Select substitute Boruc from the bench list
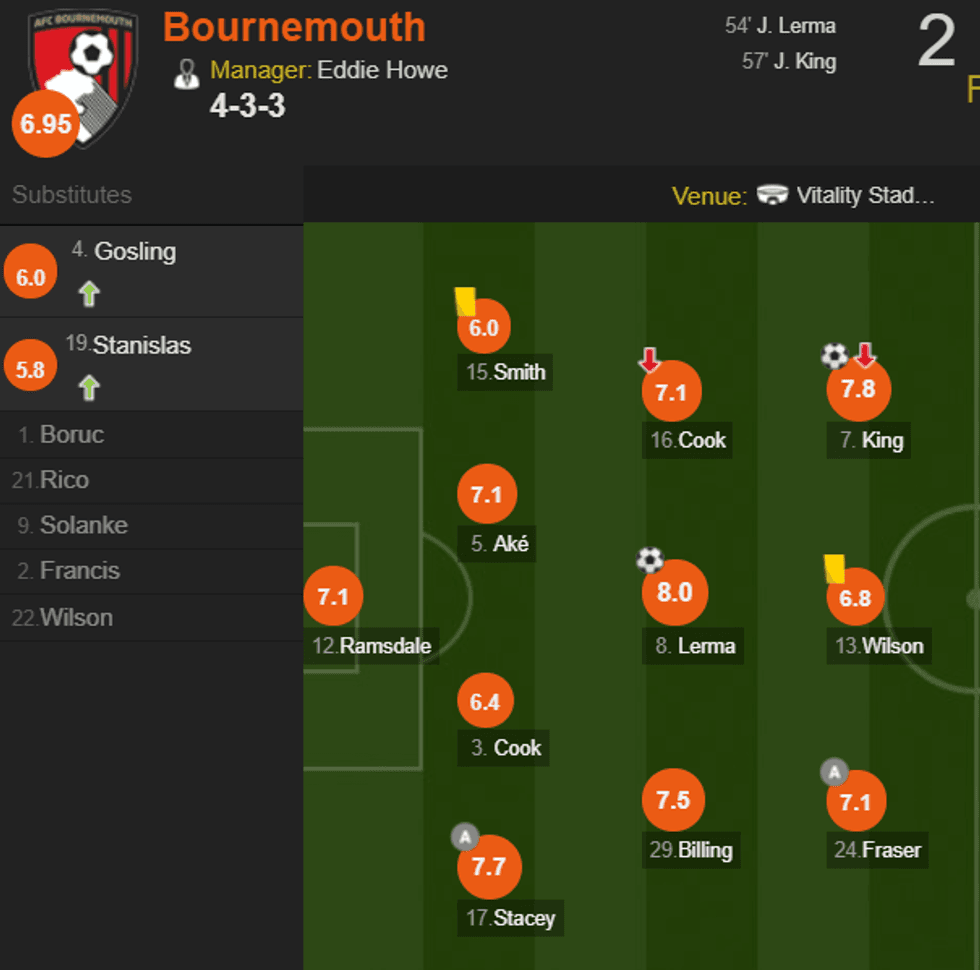980x970 pixels. 71,435
